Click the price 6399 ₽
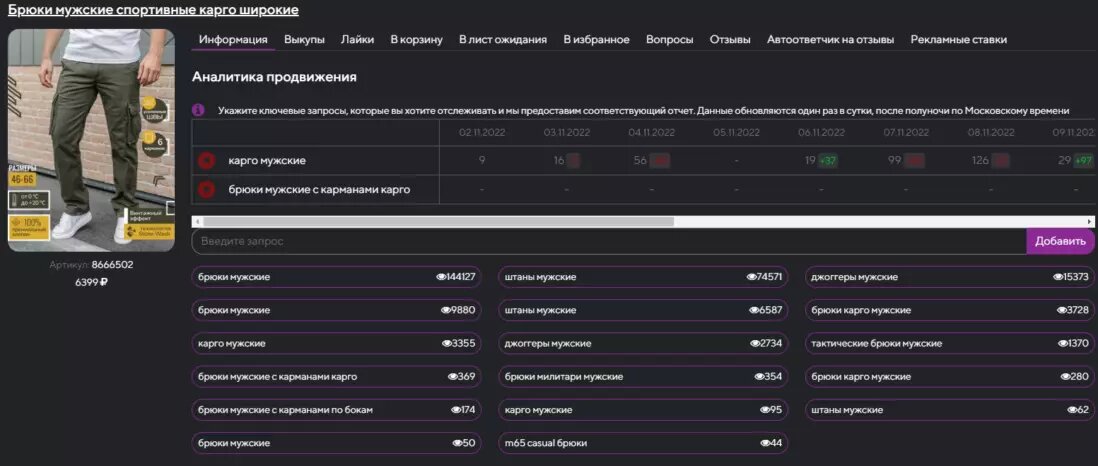Viewport: 1098px width, 466px height. pyautogui.click(x=91, y=282)
